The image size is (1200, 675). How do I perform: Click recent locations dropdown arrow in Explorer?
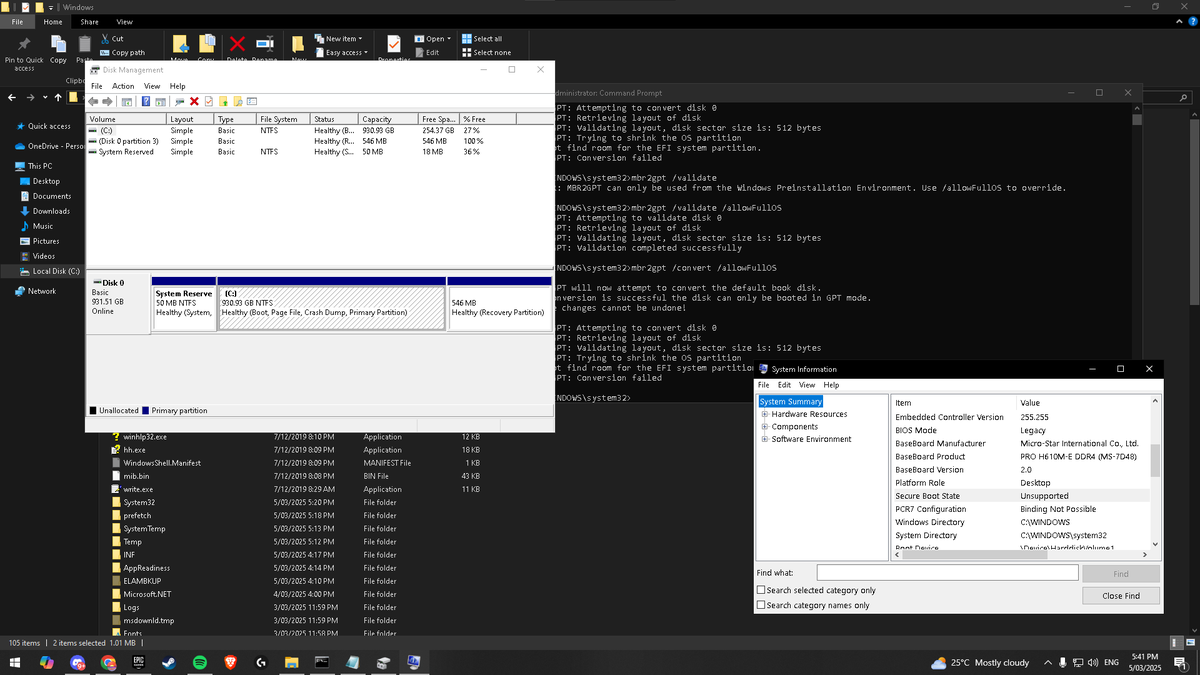coord(45,98)
